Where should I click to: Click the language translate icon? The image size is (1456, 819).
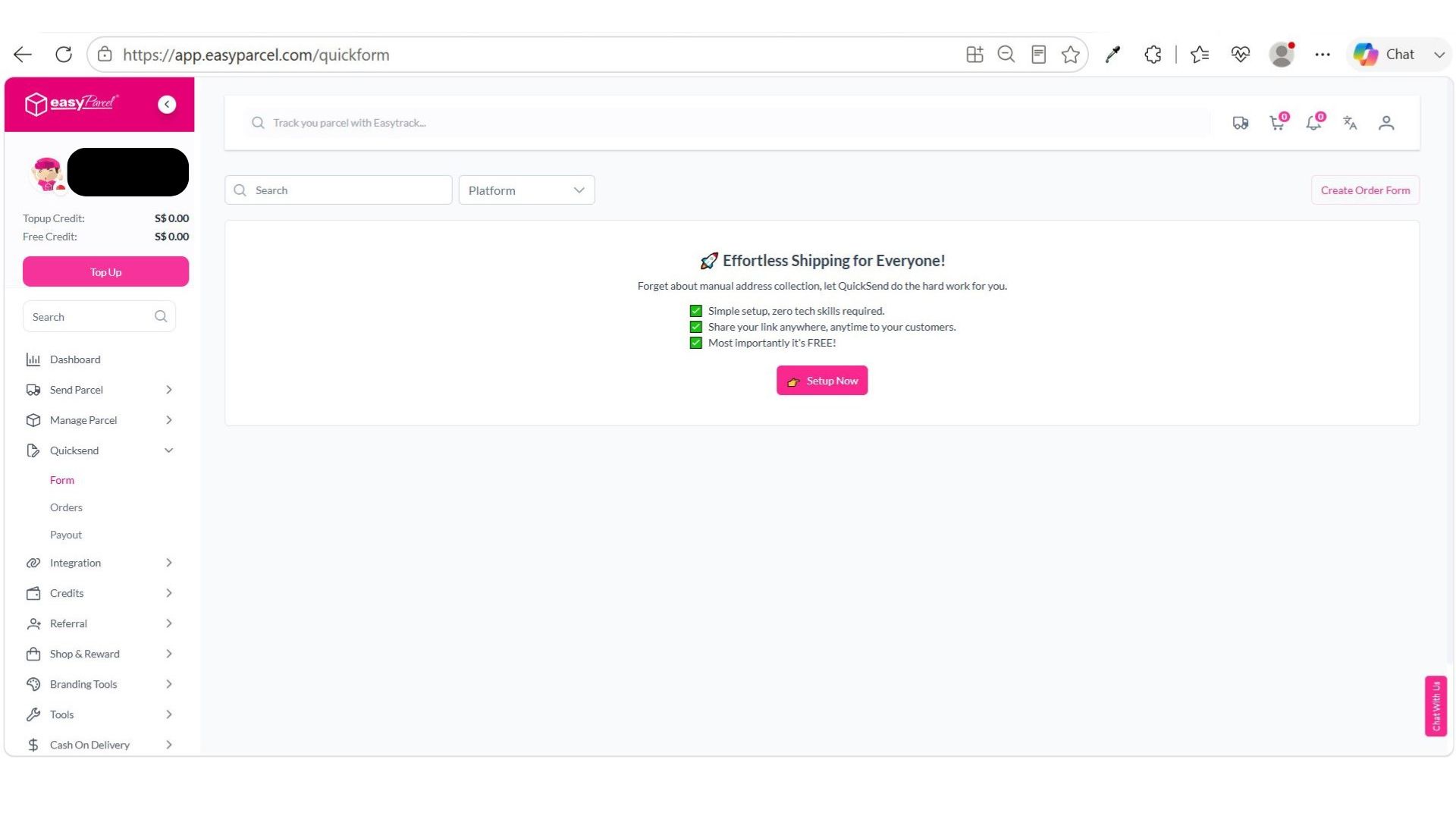[x=1350, y=123]
